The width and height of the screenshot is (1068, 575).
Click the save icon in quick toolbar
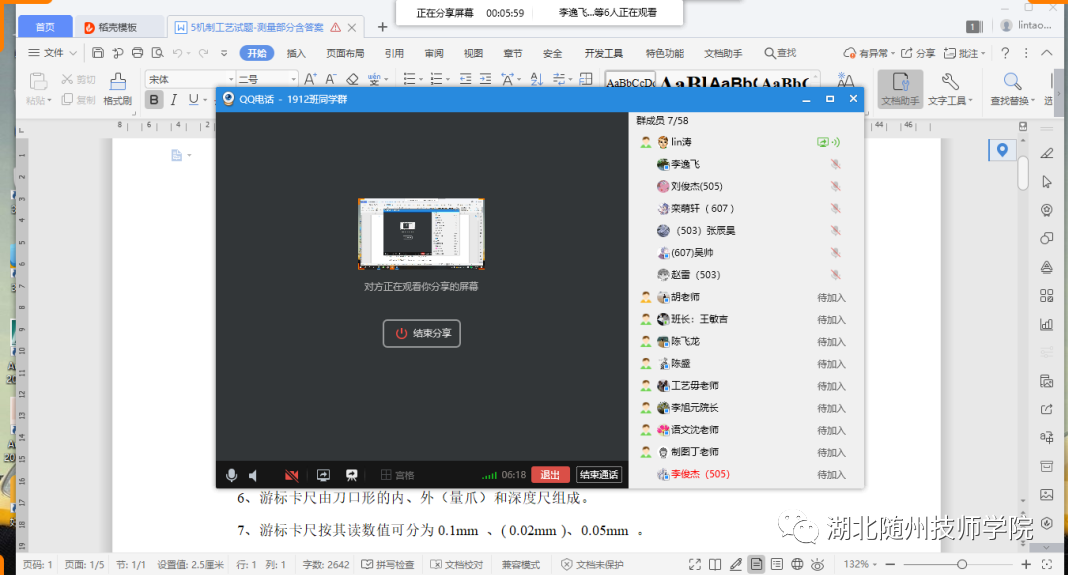point(98,53)
